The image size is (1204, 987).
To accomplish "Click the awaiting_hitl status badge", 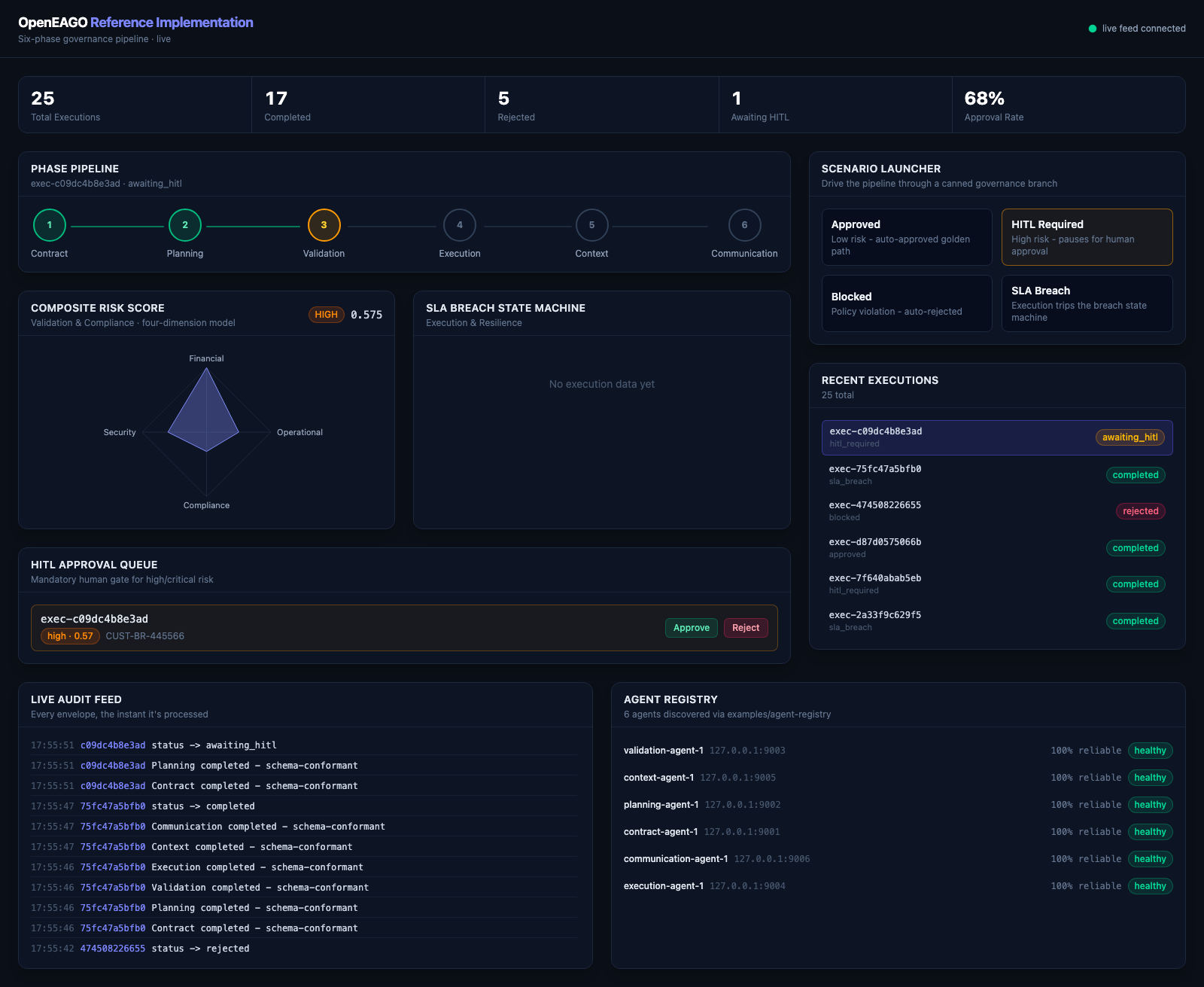I will [1130, 437].
